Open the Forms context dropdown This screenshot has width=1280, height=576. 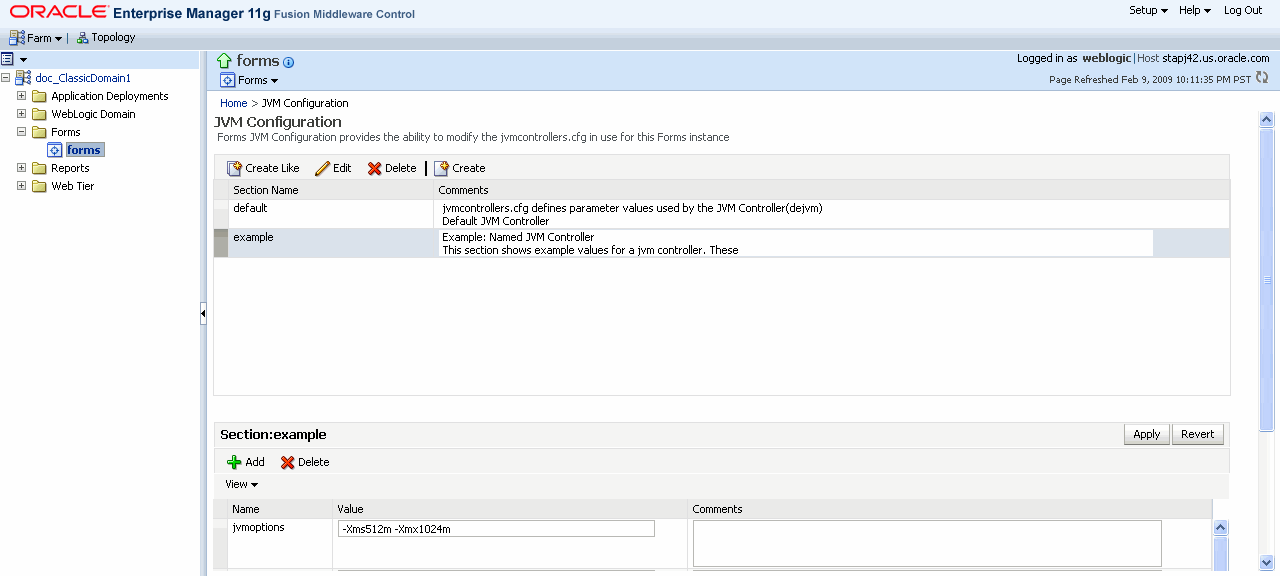(250, 80)
